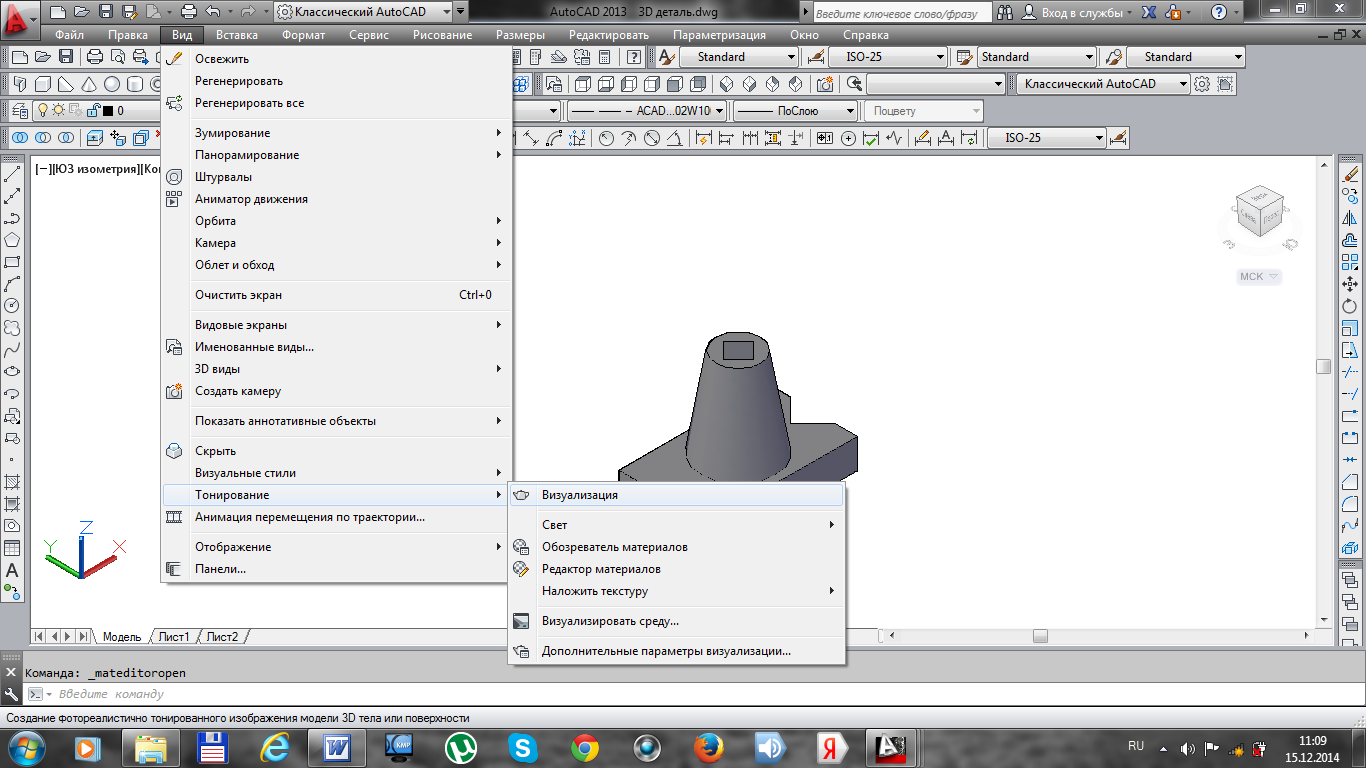Image resolution: width=1366 pixels, height=768 pixels.
Task: Click the Print icon in quick access toolbar
Action: pos(189,12)
